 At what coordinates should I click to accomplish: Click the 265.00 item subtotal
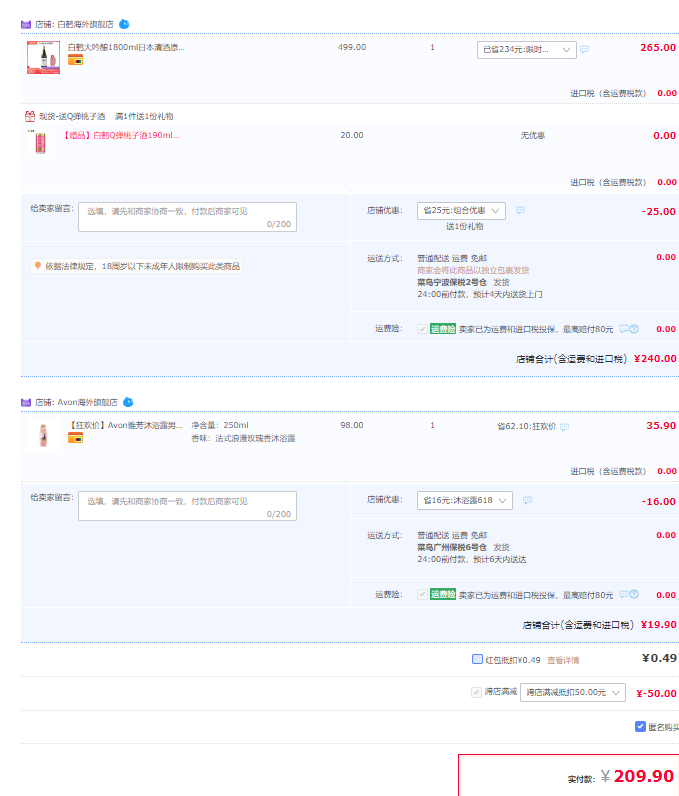coord(658,48)
